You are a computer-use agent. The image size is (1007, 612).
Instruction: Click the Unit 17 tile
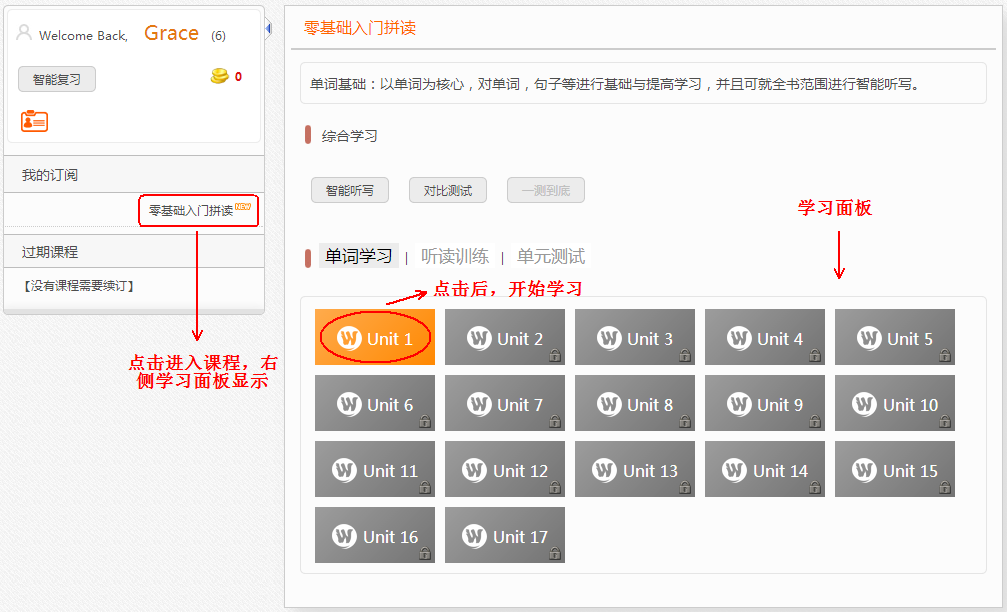tap(504, 536)
